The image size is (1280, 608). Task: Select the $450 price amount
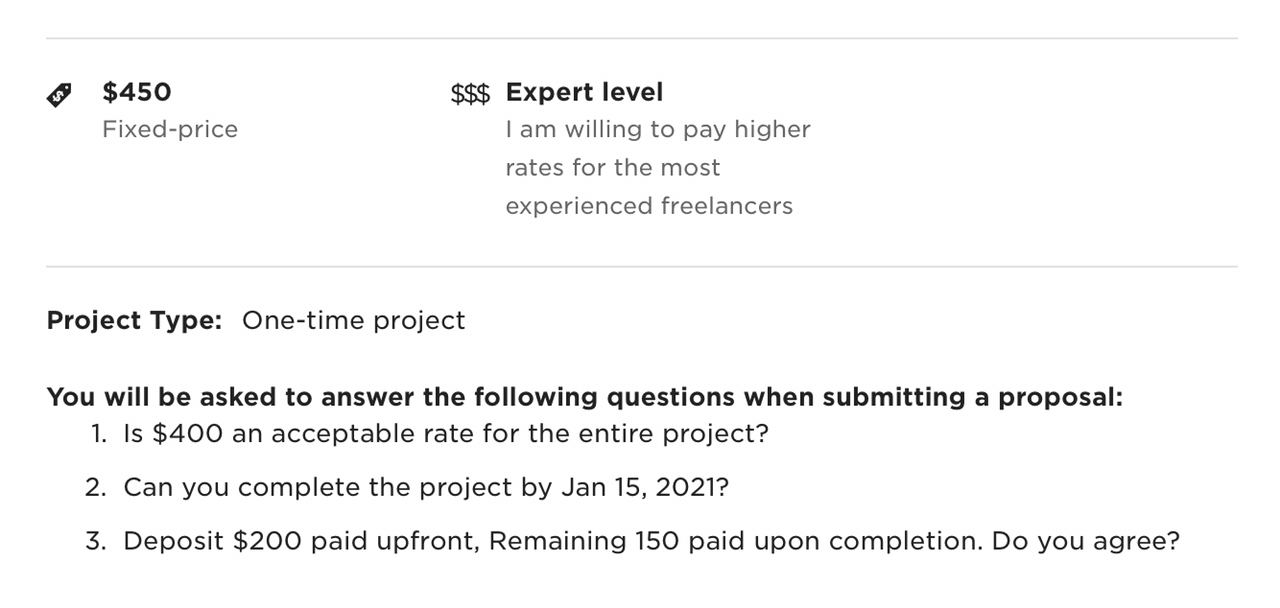point(137,92)
